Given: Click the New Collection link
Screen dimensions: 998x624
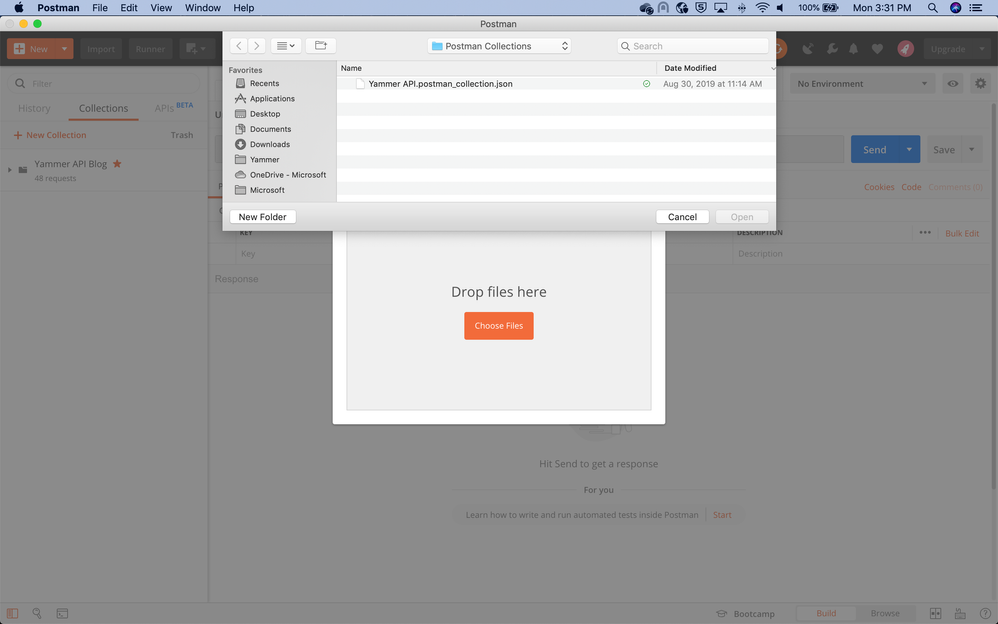Looking at the screenshot, I should click(50, 135).
